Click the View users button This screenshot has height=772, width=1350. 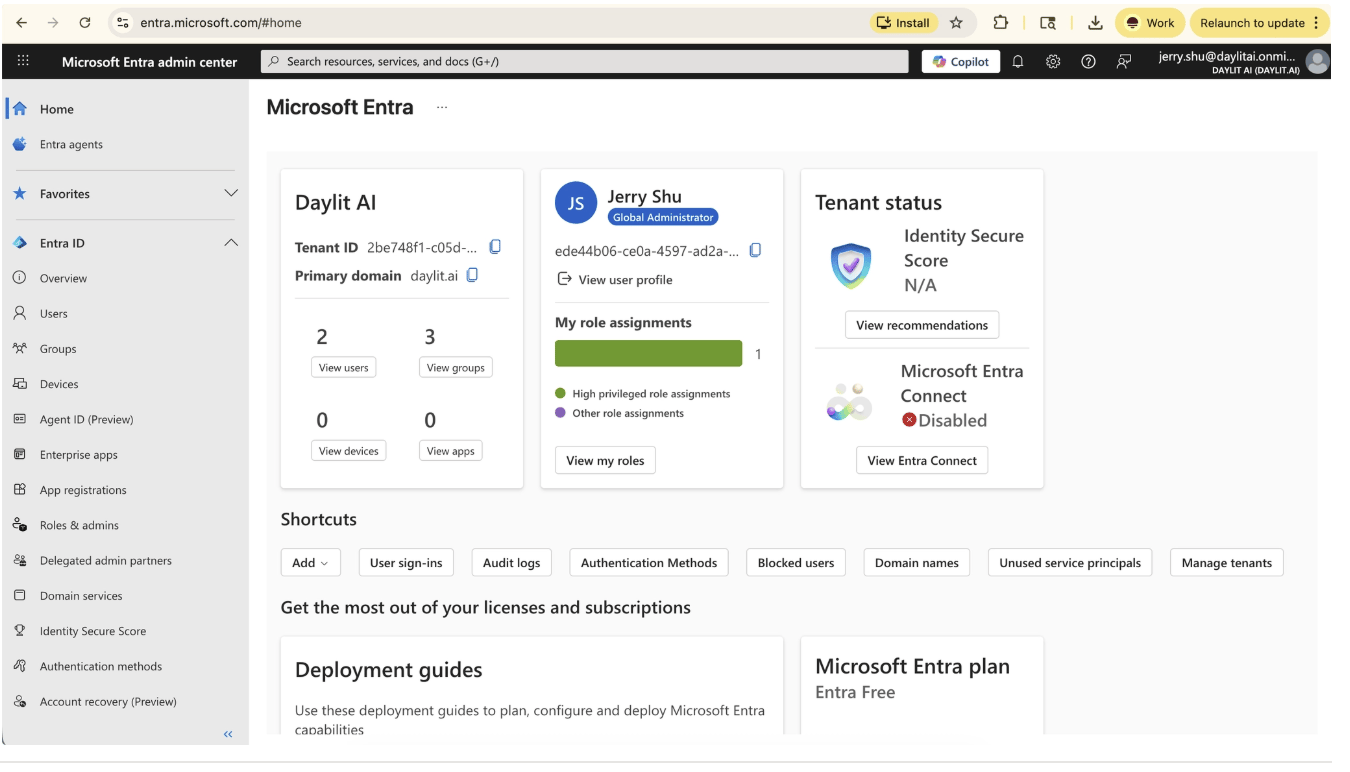click(344, 367)
